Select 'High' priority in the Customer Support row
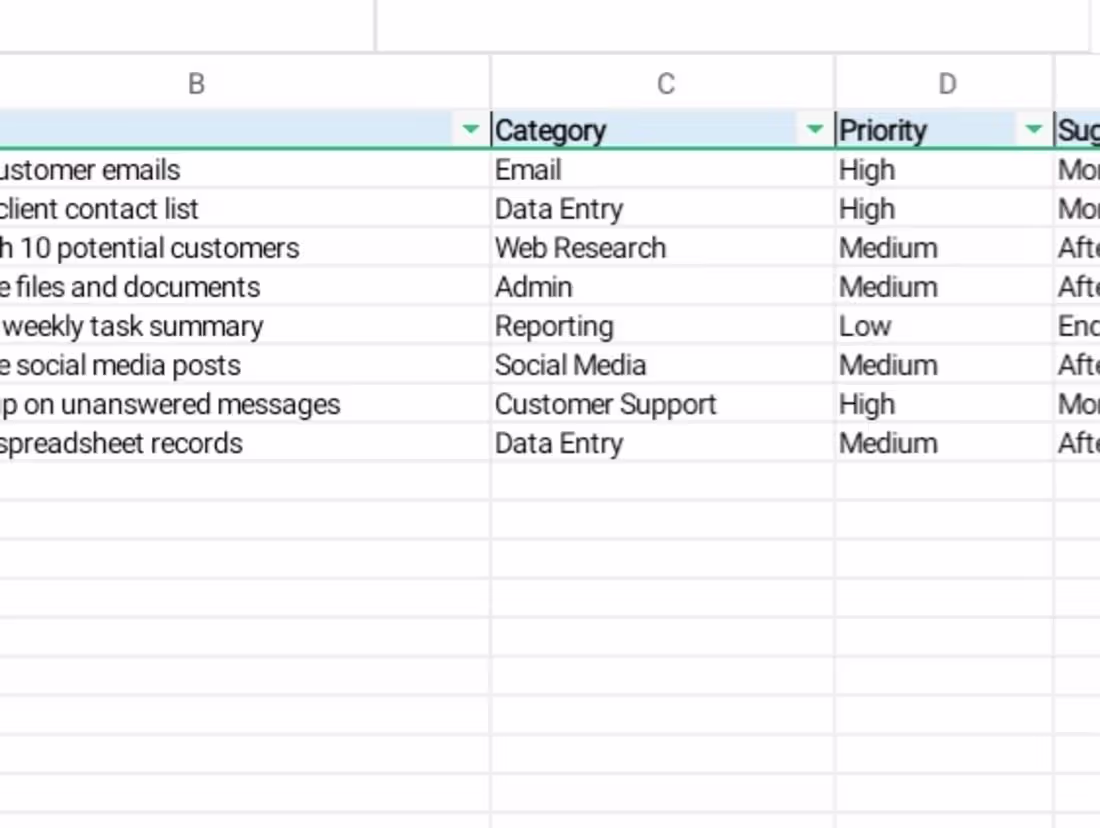Image resolution: width=1100 pixels, height=828 pixels. click(x=945, y=404)
